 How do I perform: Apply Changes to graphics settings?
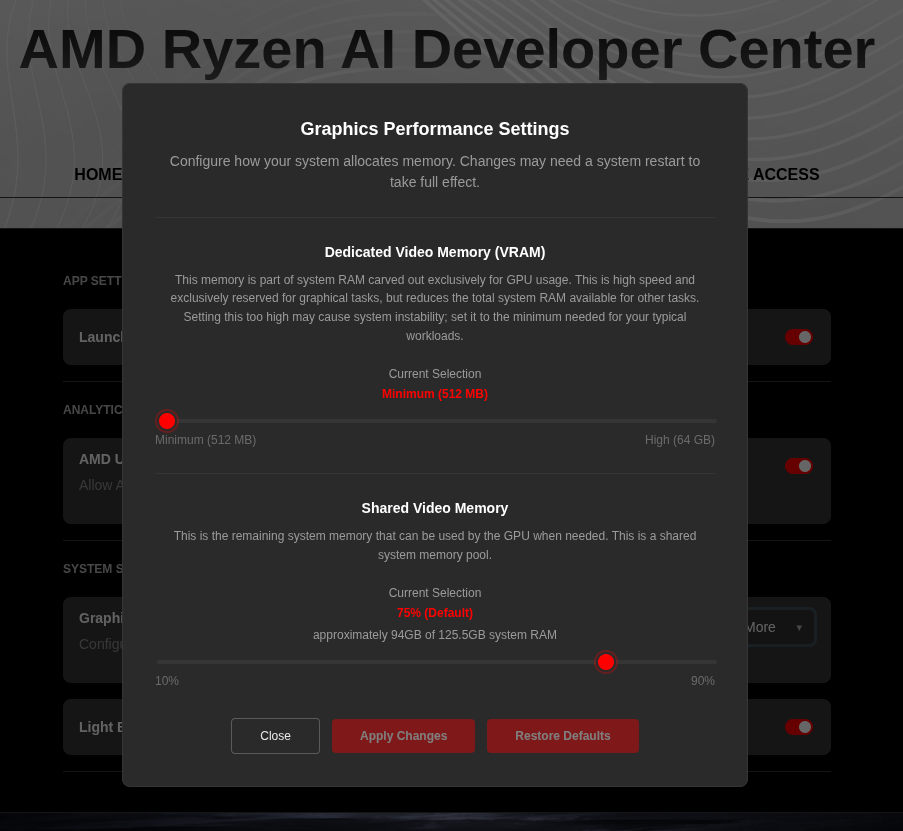pyautogui.click(x=403, y=735)
